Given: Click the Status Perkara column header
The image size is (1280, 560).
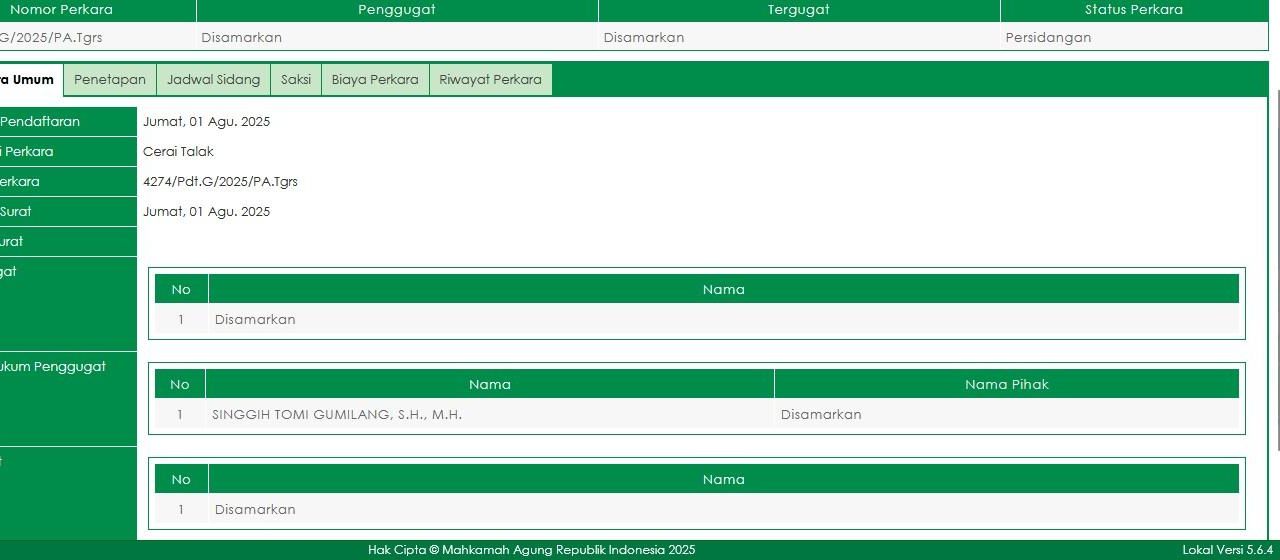Looking at the screenshot, I should coord(1133,10).
